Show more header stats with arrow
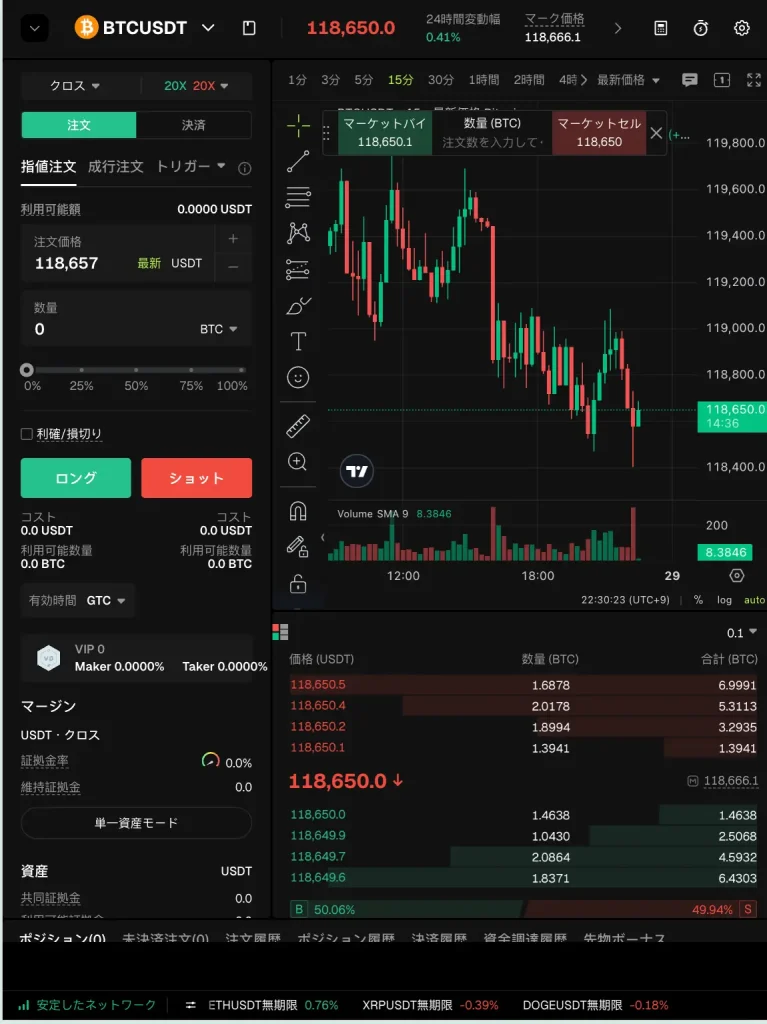Image resolution: width=767 pixels, height=1024 pixels. 617,28
